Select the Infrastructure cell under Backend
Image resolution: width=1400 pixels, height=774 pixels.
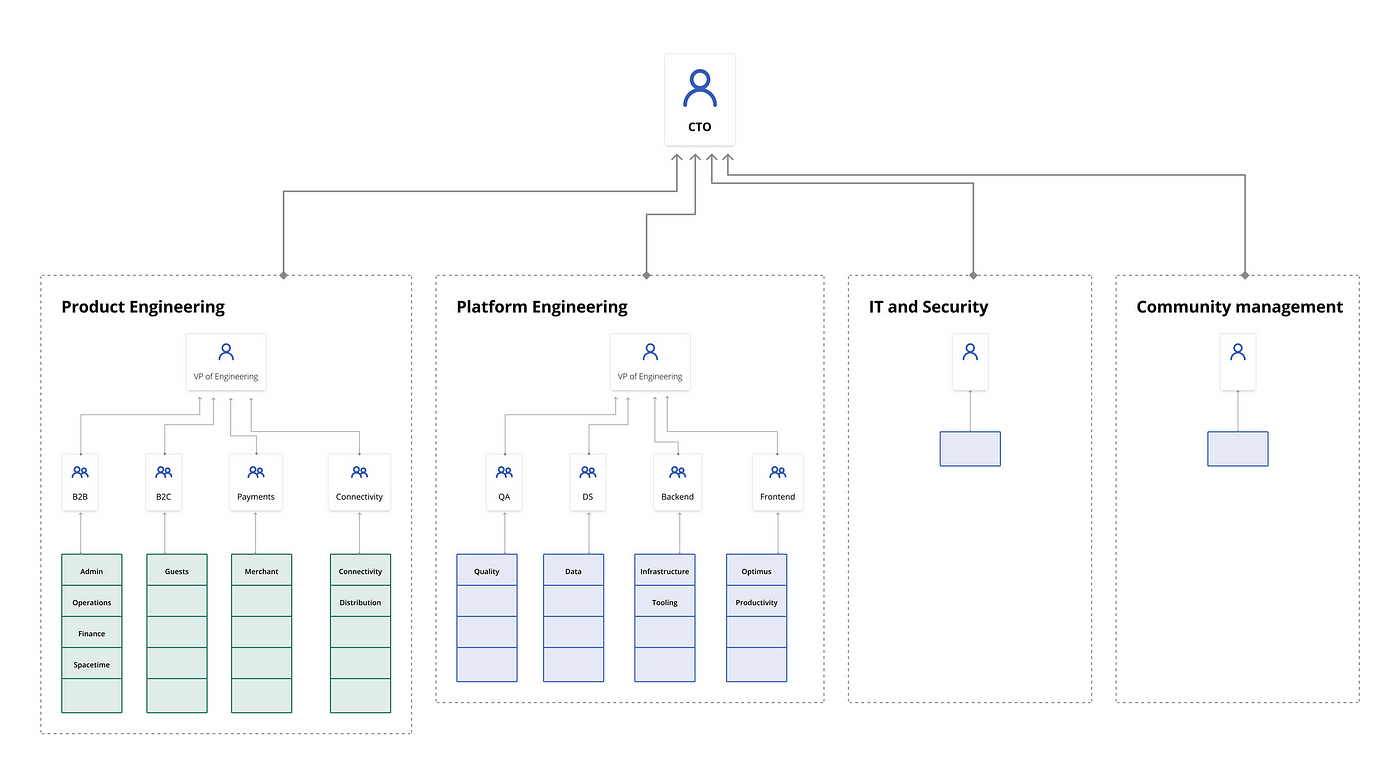point(665,571)
